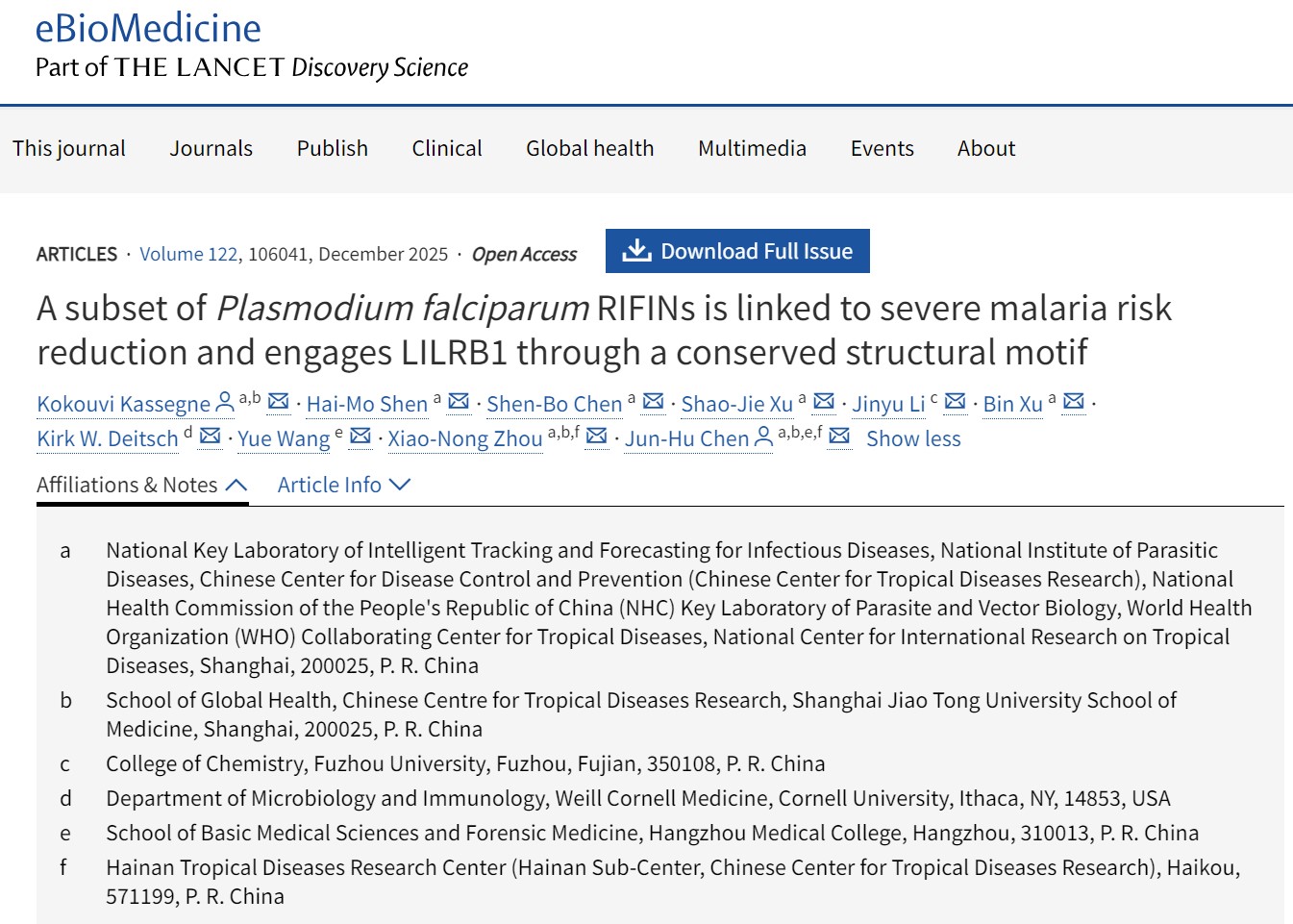Image resolution: width=1293 pixels, height=924 pixels.
Task: Expand the Article Info section
Action: tap(343, 486)
